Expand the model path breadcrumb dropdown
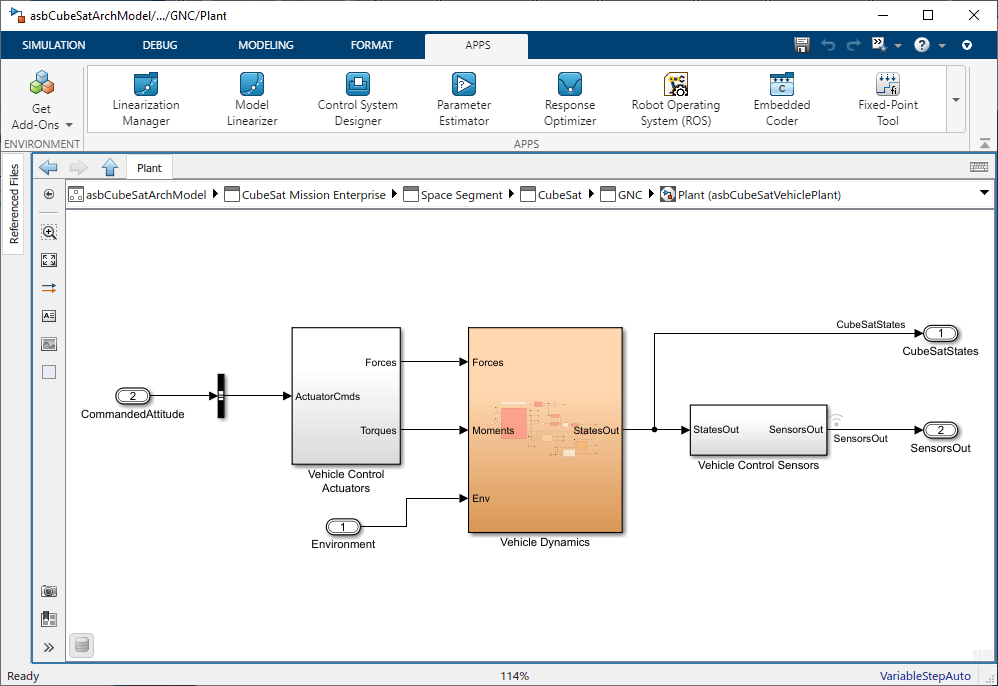The height and width of the screenshot is (686, 998). point(983,193)
